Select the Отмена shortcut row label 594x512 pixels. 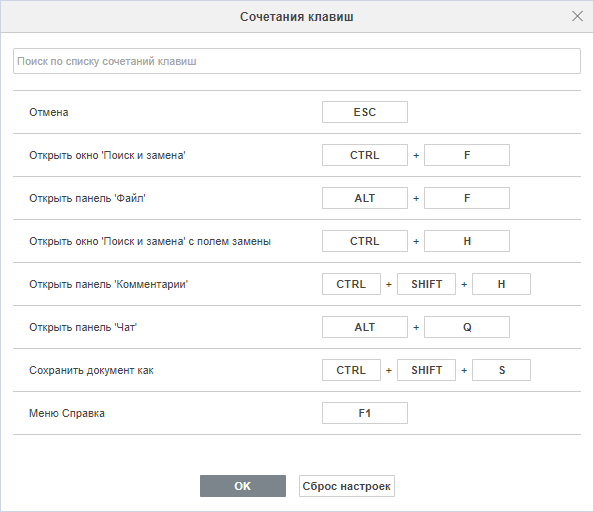coord(49,112)
